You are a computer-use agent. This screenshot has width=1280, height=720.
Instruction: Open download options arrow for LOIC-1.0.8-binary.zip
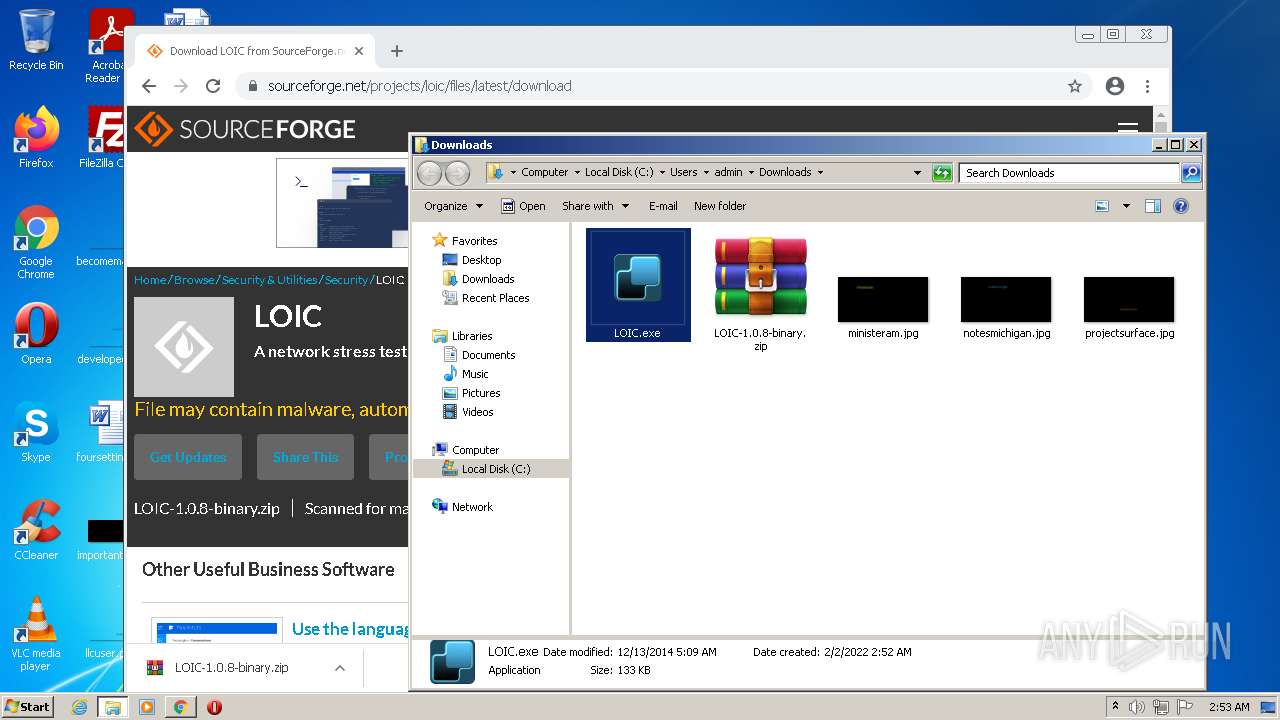coord(340,668)
